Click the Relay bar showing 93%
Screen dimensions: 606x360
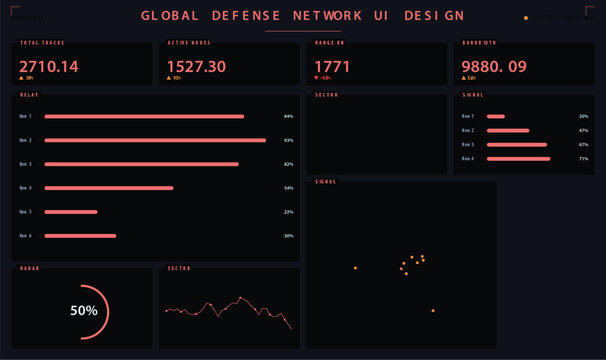155,140
